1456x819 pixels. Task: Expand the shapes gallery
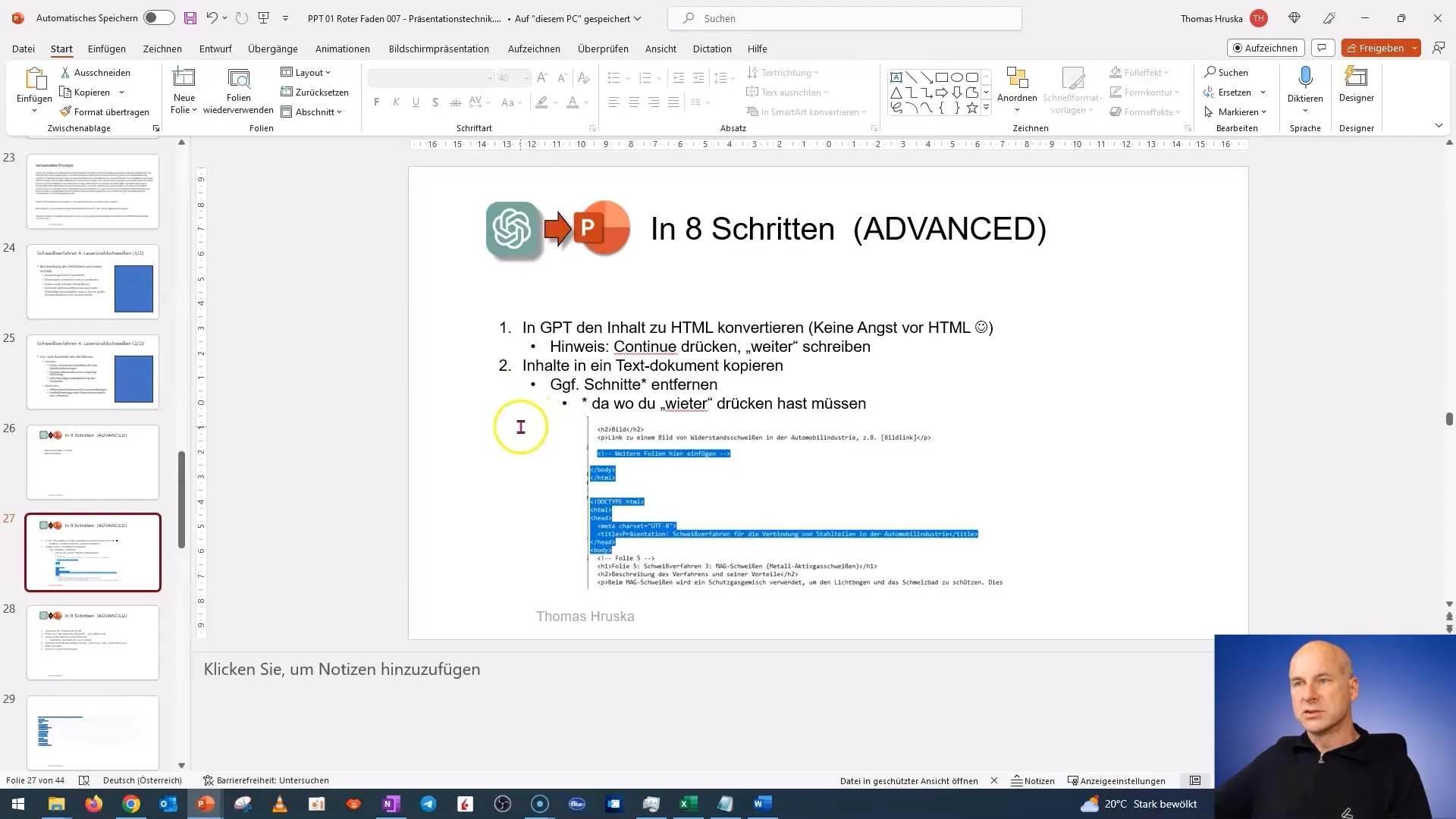[986, 108]
